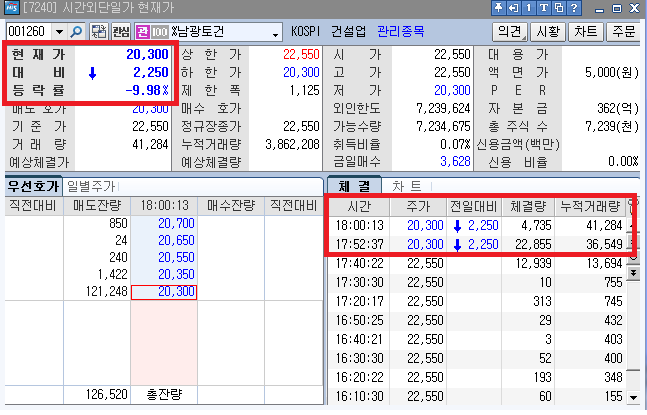Open the 주문 order button
This screenshot has height=415, width=647.
click(x=623, y=31)
